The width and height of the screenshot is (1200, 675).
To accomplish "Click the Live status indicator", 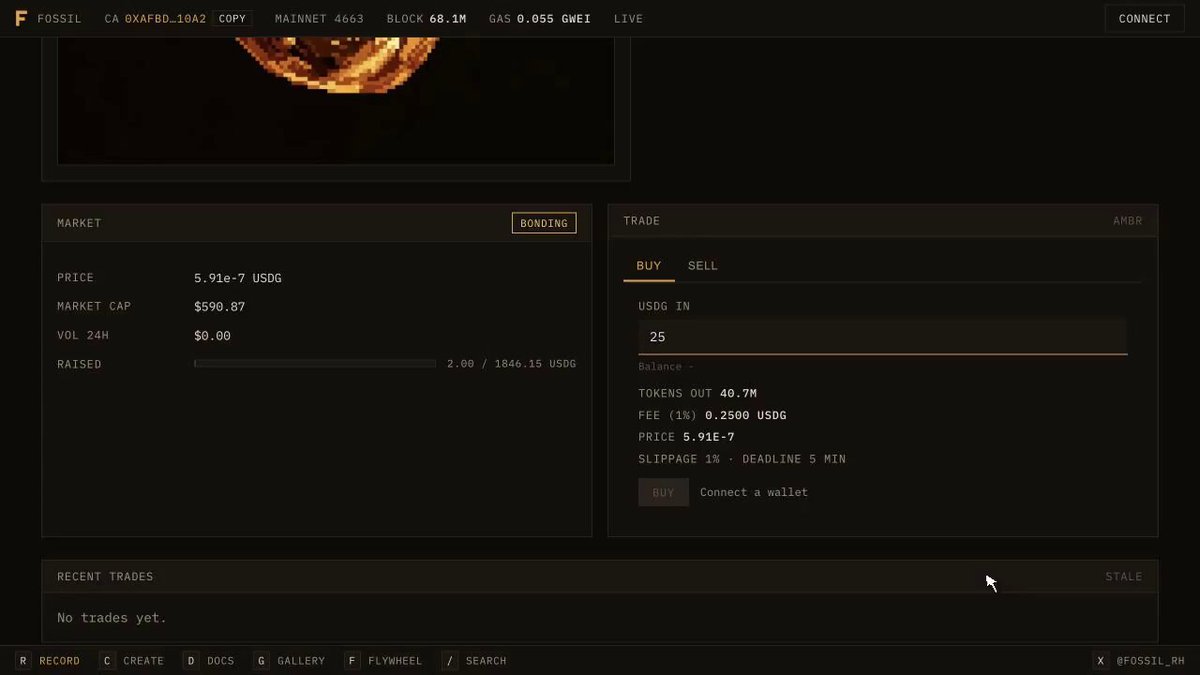I will 628,19.
